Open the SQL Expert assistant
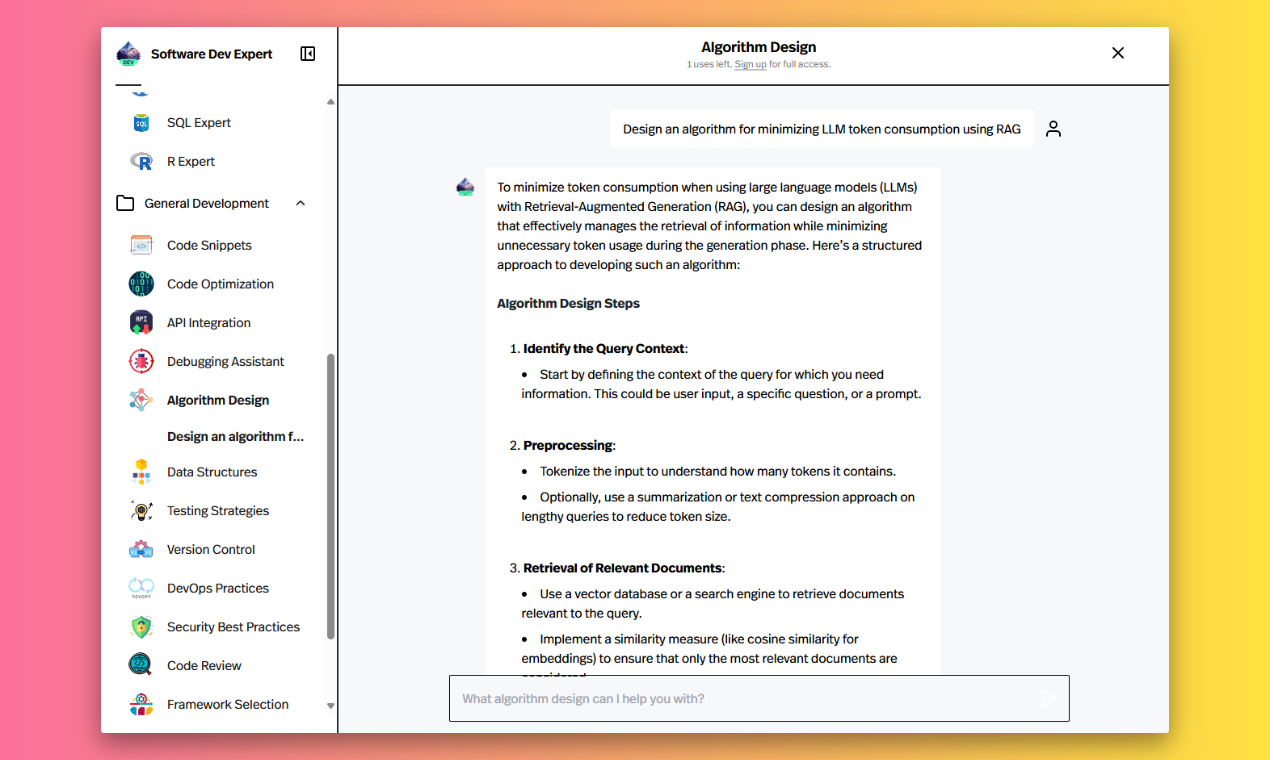Viewport: 1270px width, 760px height. point(199,123)
